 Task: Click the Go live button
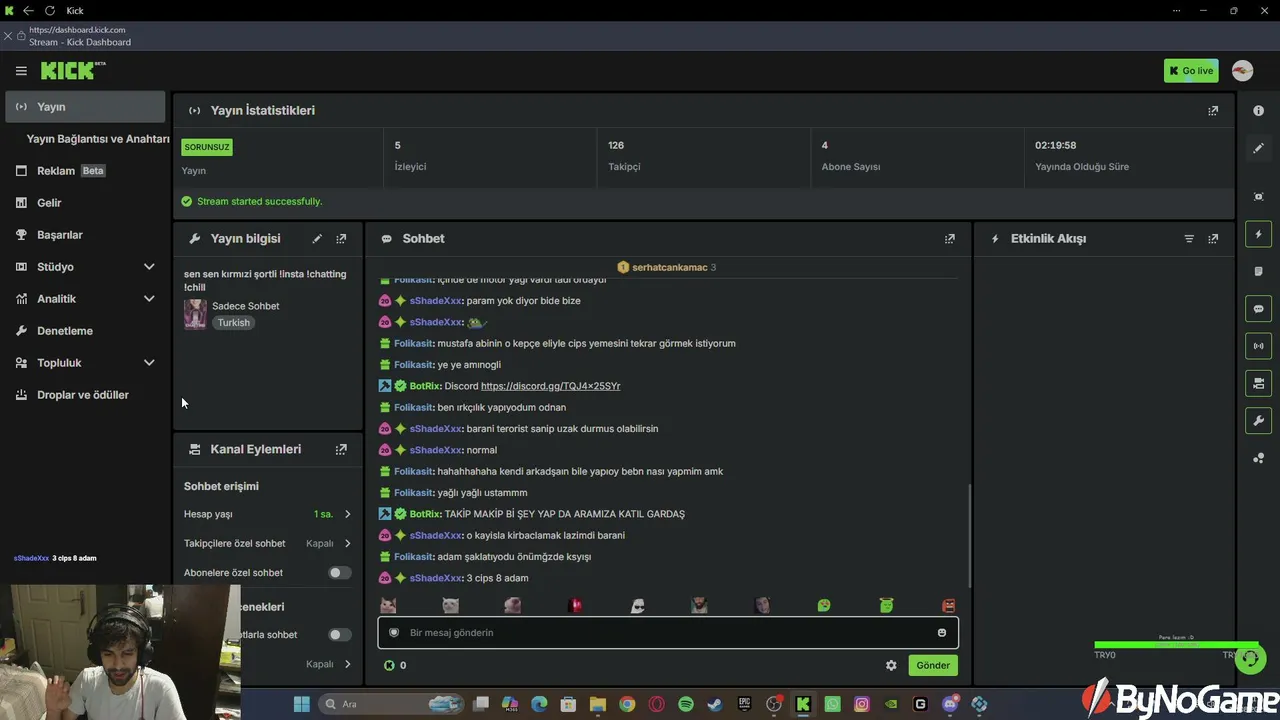tap(1191, 71)
